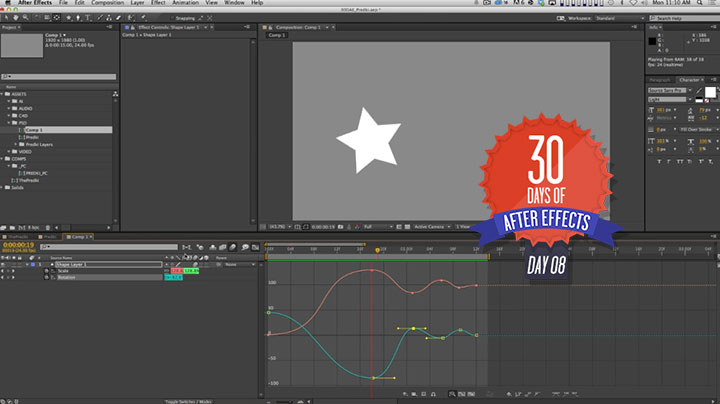Select the Hand tool
Image resolution: width=720 pixels, height=404 pixels.
16,17
